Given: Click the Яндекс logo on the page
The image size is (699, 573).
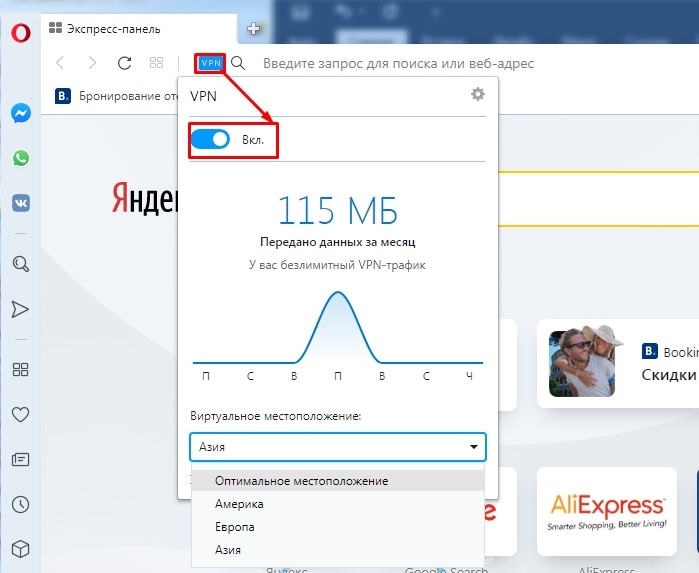Looking at the screenshot, I should (145, 198).
